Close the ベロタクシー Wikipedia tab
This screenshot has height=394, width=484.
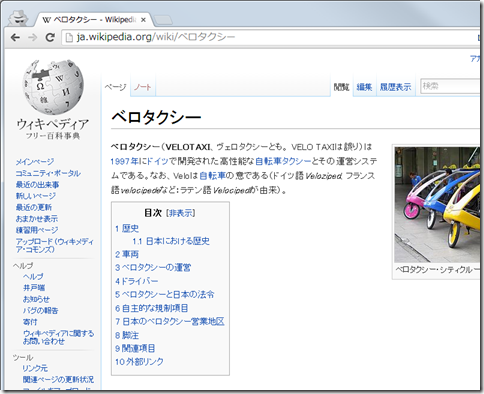pyautogui.click(x=143, y=20)
